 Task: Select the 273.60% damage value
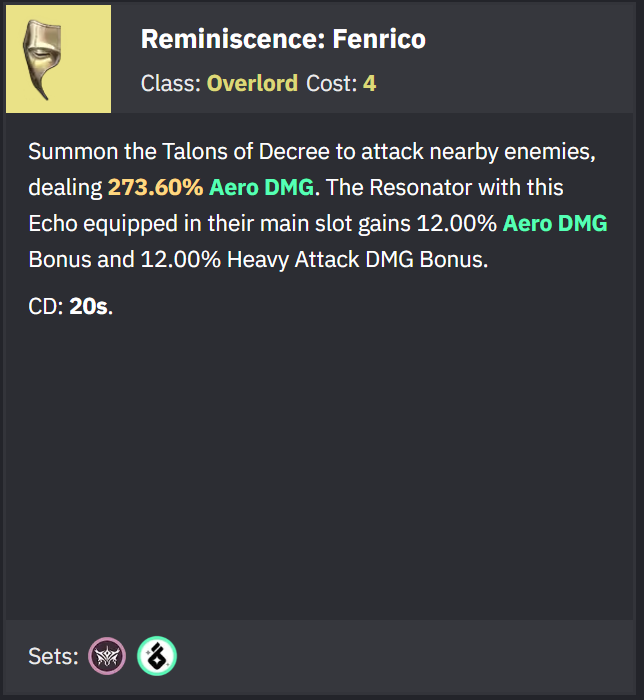coord(155,188)
